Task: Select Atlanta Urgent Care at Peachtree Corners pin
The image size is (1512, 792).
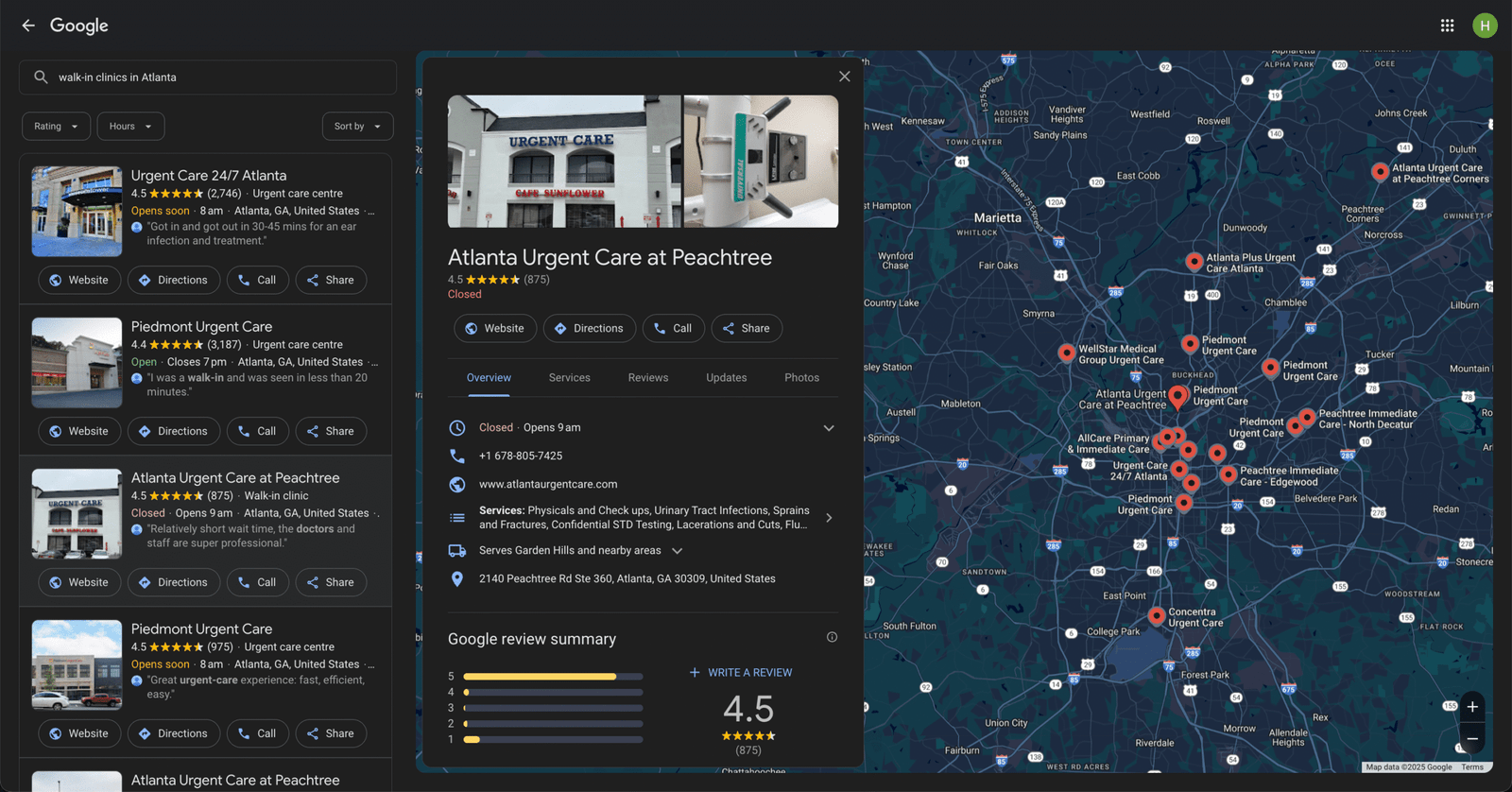Action: point(1381,171)
